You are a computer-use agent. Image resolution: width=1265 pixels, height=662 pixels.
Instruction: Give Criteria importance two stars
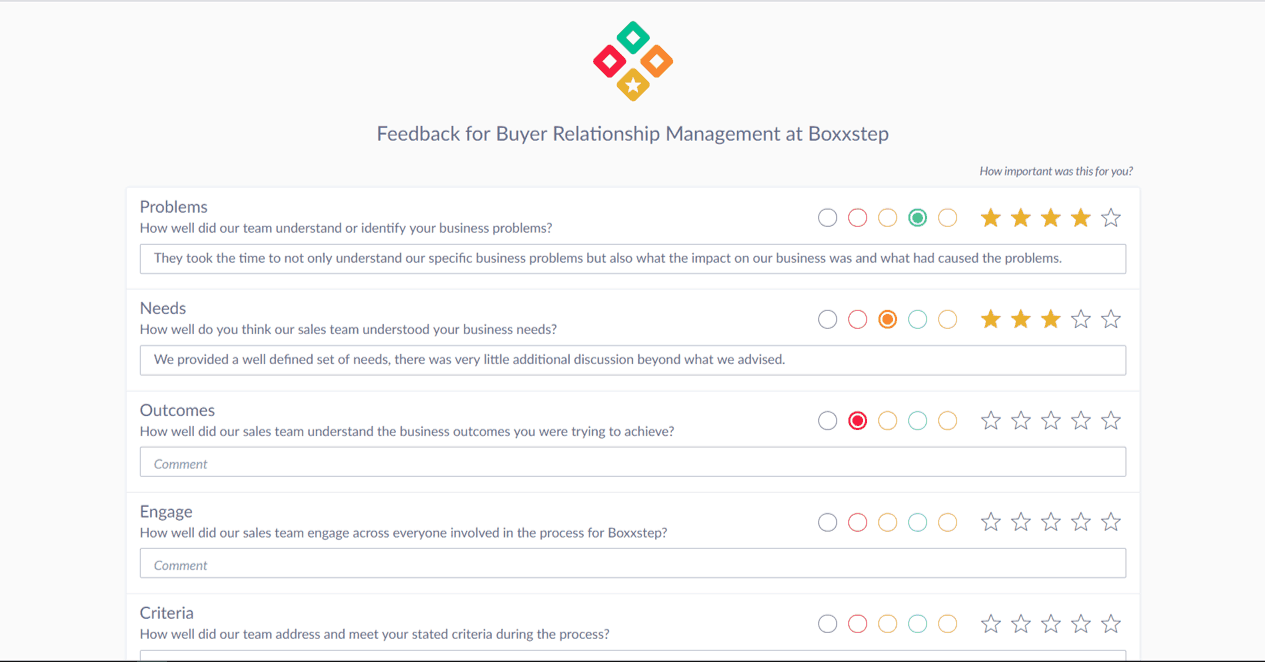tap(1020, 624)
